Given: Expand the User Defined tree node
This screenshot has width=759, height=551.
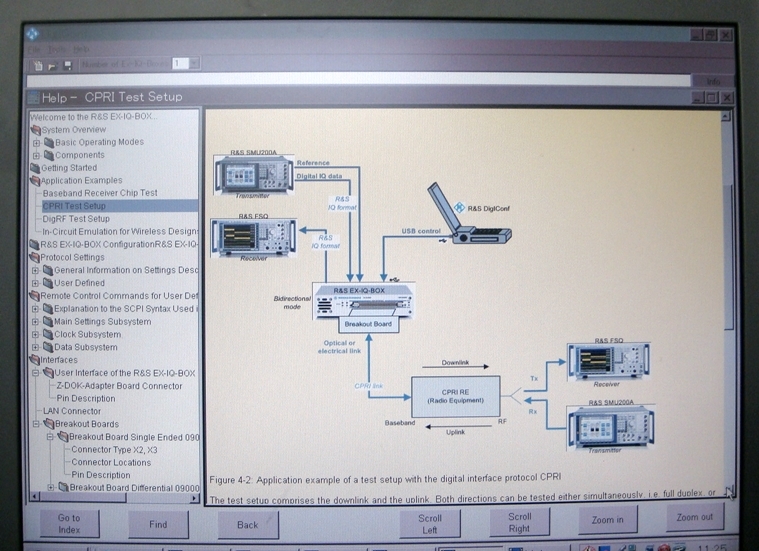Looking at the screenshot, I should pos(35,283).
